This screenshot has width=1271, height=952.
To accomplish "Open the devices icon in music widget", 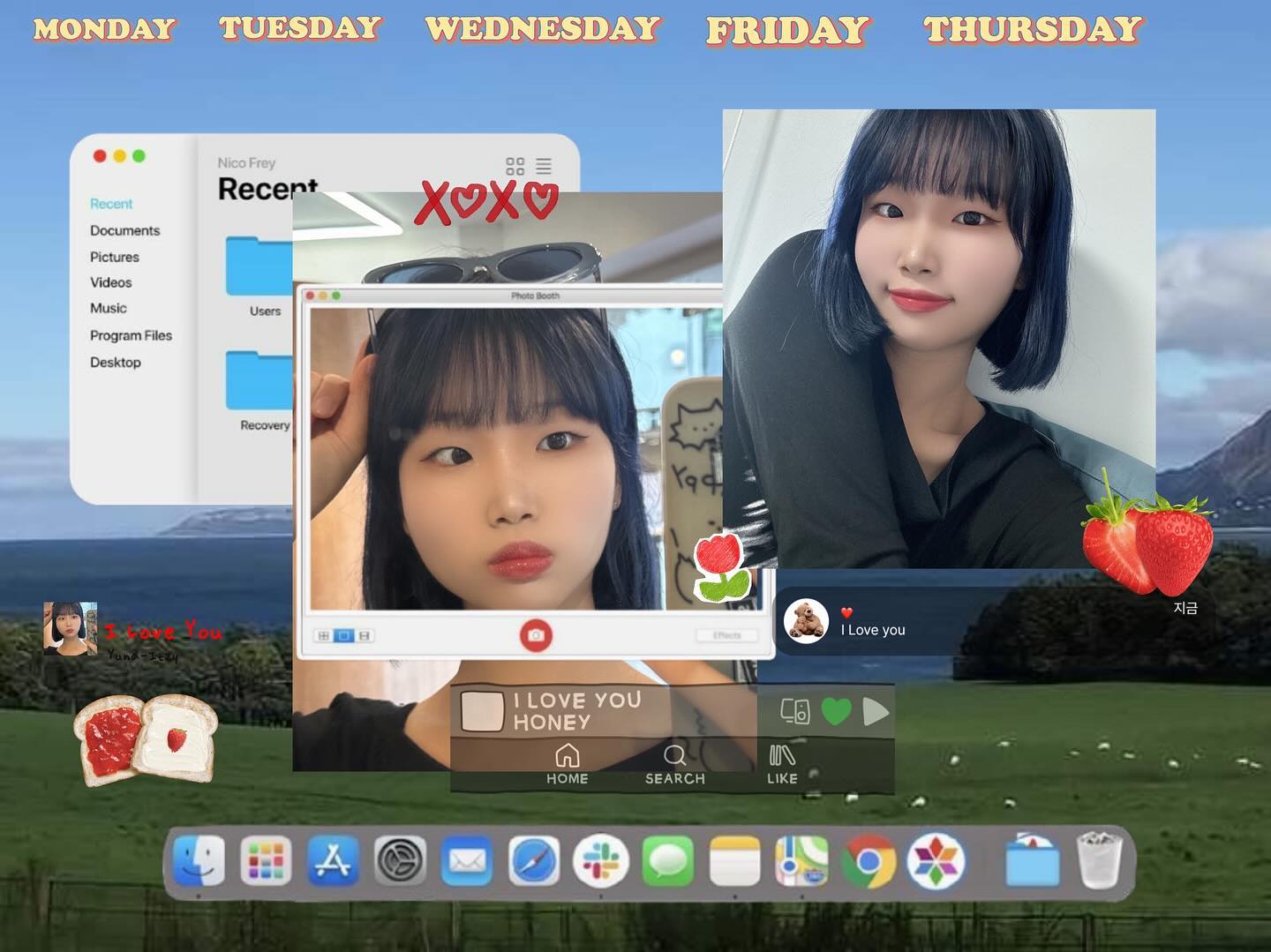I will (795, 711).
